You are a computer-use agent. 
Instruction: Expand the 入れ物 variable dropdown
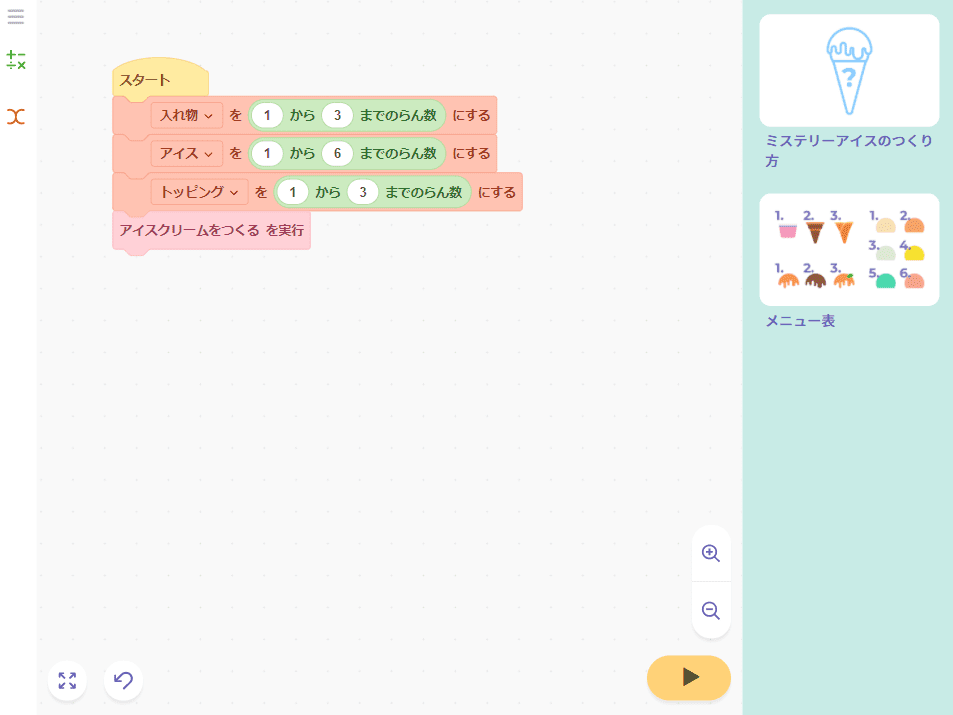187,116
